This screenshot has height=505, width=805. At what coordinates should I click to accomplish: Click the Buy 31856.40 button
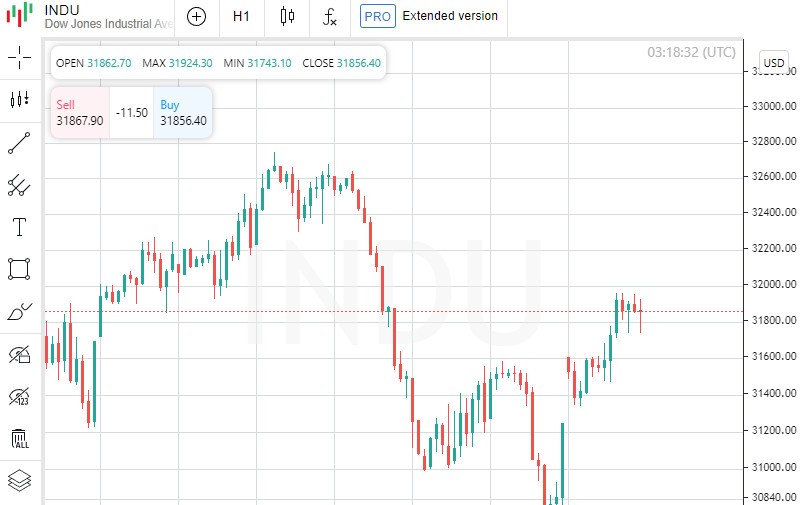pos(183,113)
